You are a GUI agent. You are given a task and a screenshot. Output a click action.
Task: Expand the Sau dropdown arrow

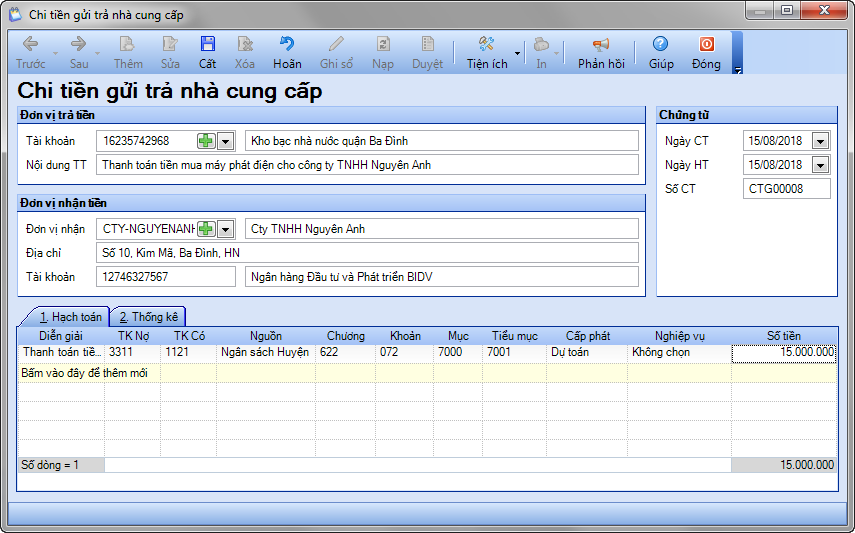click(x=98, y=53)
